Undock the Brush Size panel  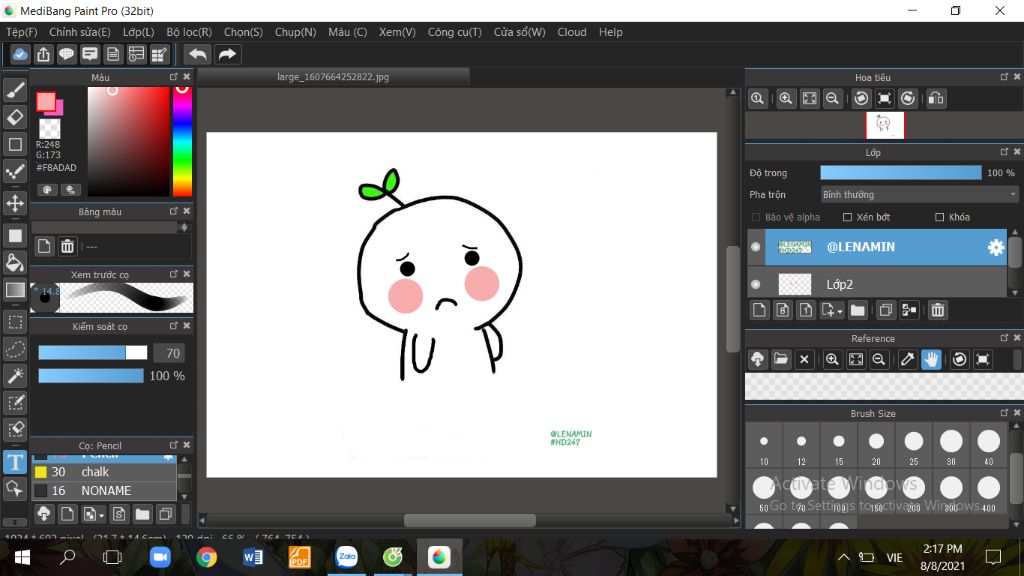click(1004, 413)
